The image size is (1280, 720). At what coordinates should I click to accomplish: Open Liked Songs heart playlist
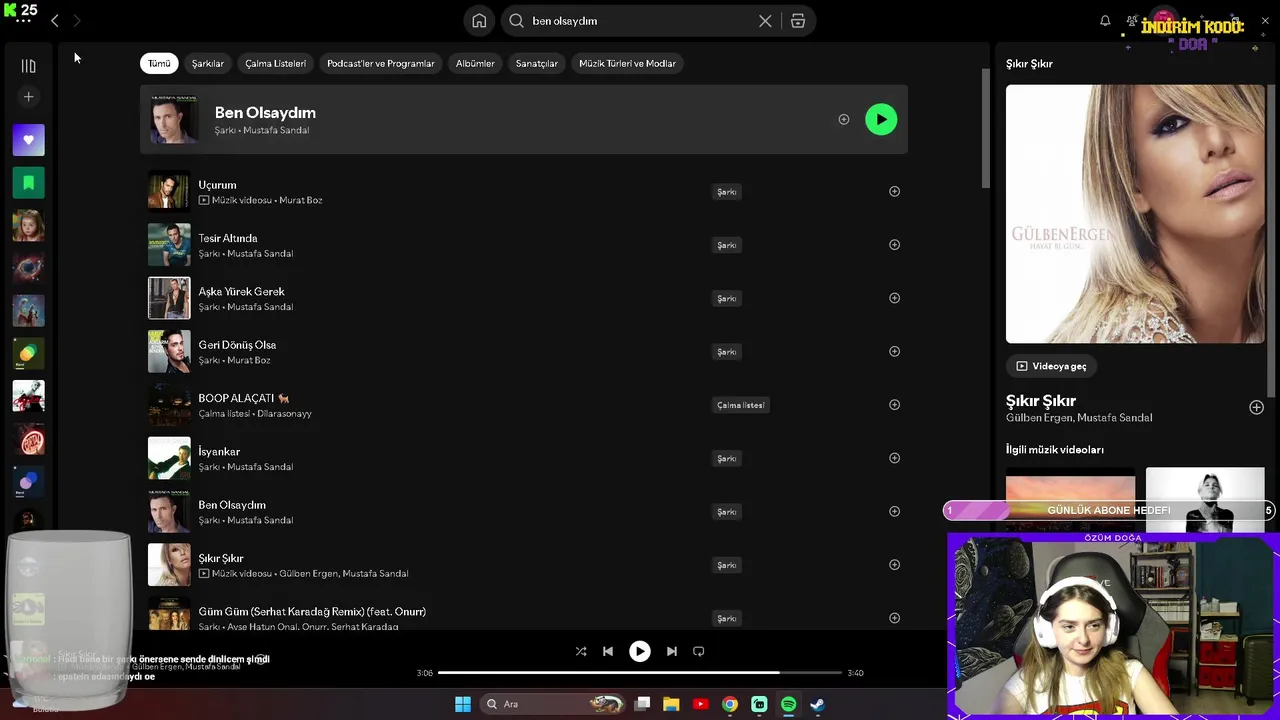pyautogui.click(x=28, y=140)
